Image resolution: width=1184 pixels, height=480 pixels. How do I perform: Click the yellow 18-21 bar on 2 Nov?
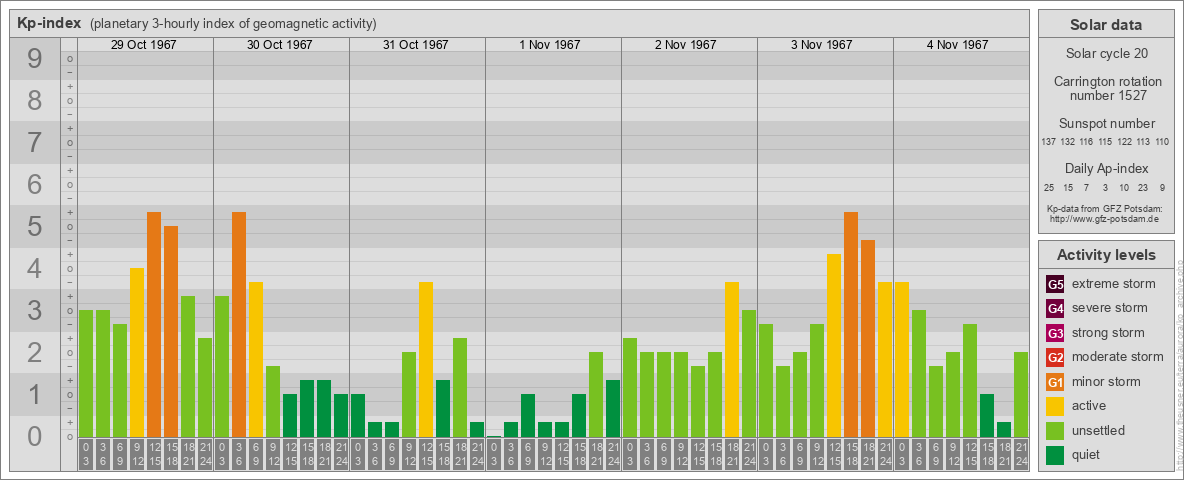tap(732, 359)
